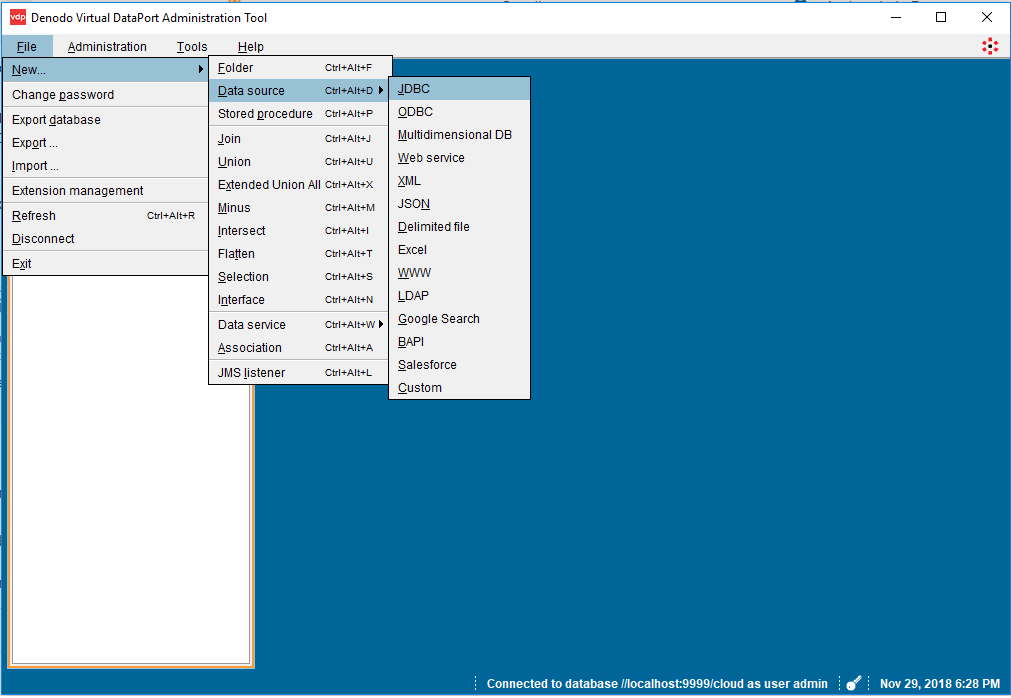This screenshot has height=698, width=1011.
Task: Choose Google Search data source
Action: 460,319
